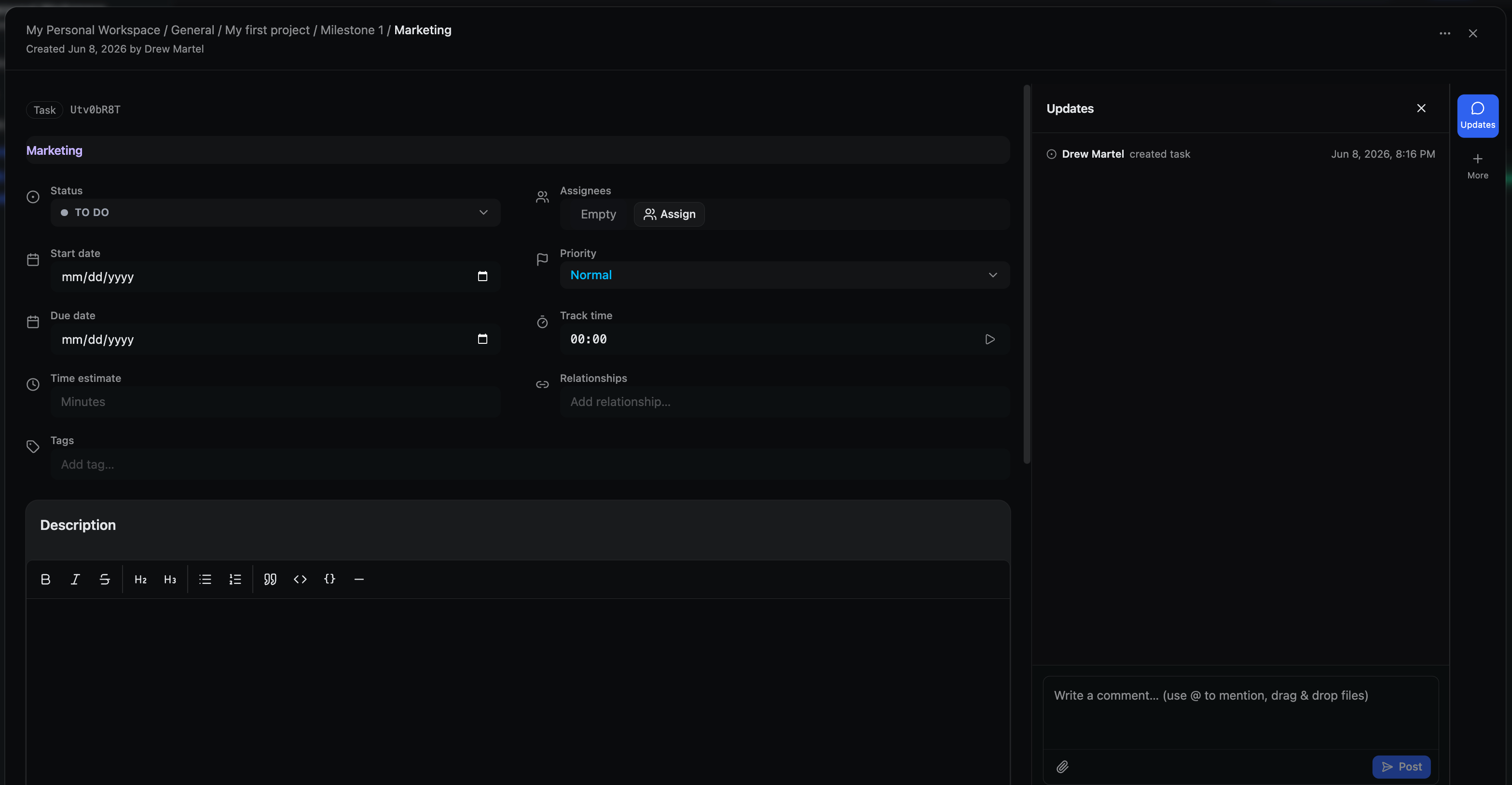Close the Updates panel
Image resolution: width=1512 pixels, height=785 pixels.
click(x=1421, y=108)
